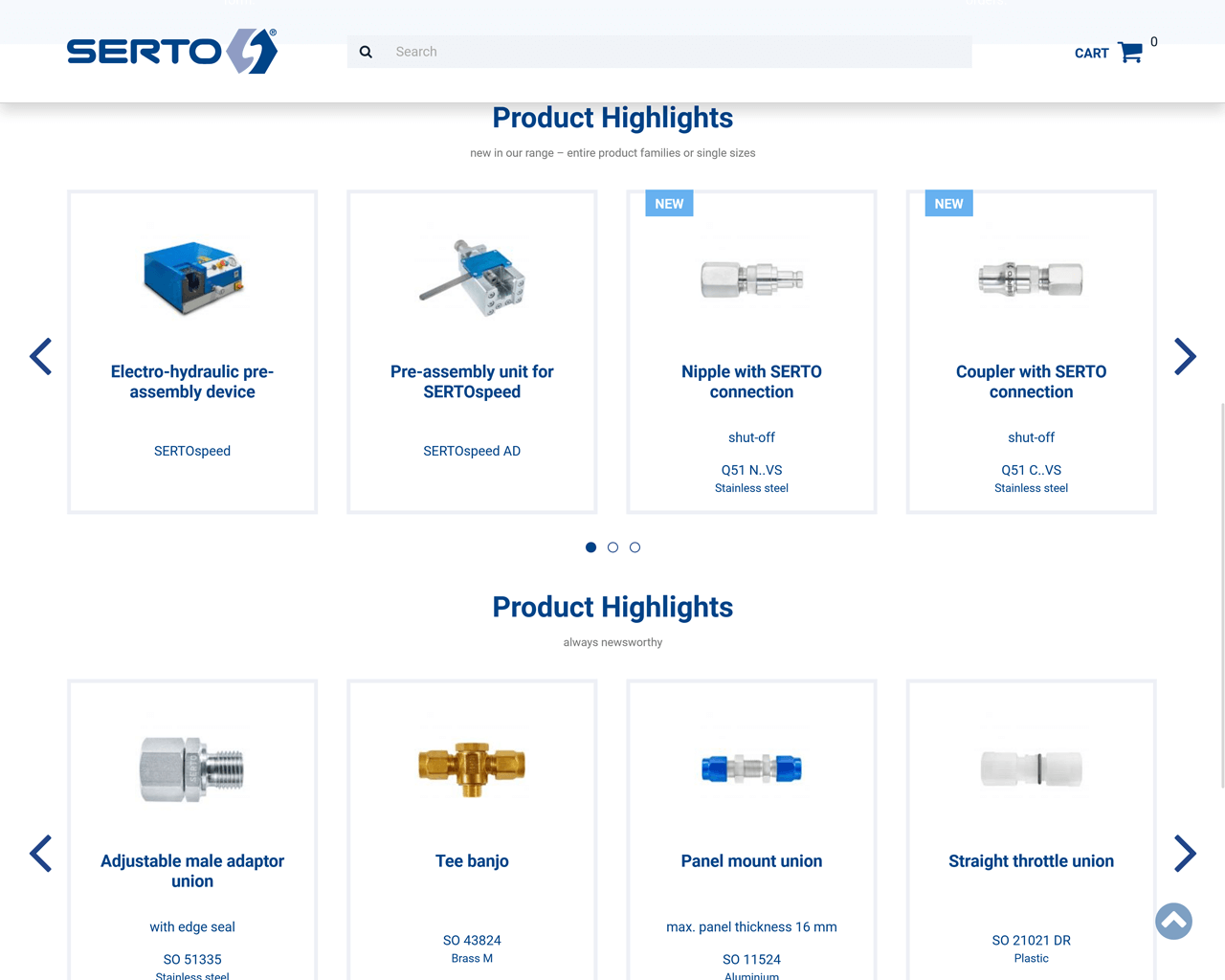
Task: Open Coupler with SERTO connection image
Action: pyautogui.click(x=1031, y=278)
